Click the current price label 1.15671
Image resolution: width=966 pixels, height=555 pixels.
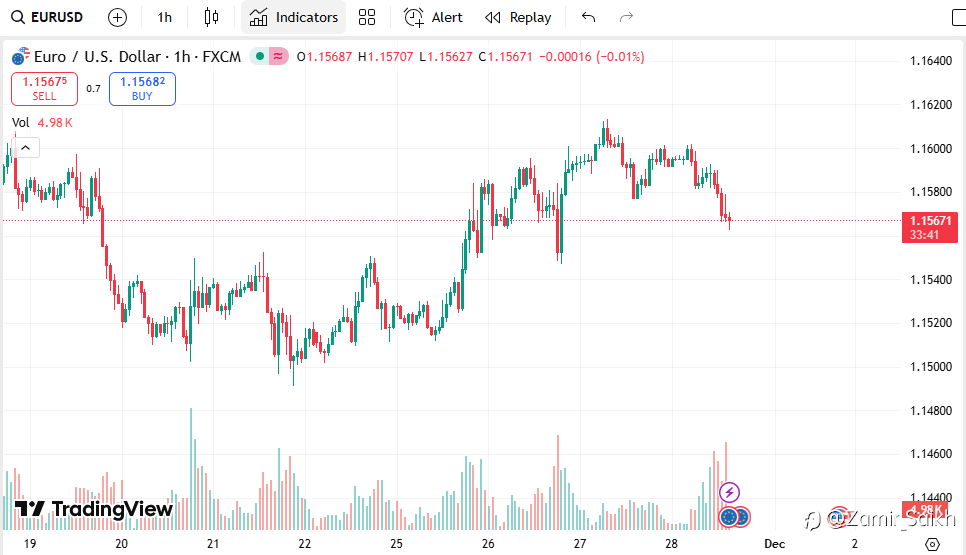click(x=929, y=220)
